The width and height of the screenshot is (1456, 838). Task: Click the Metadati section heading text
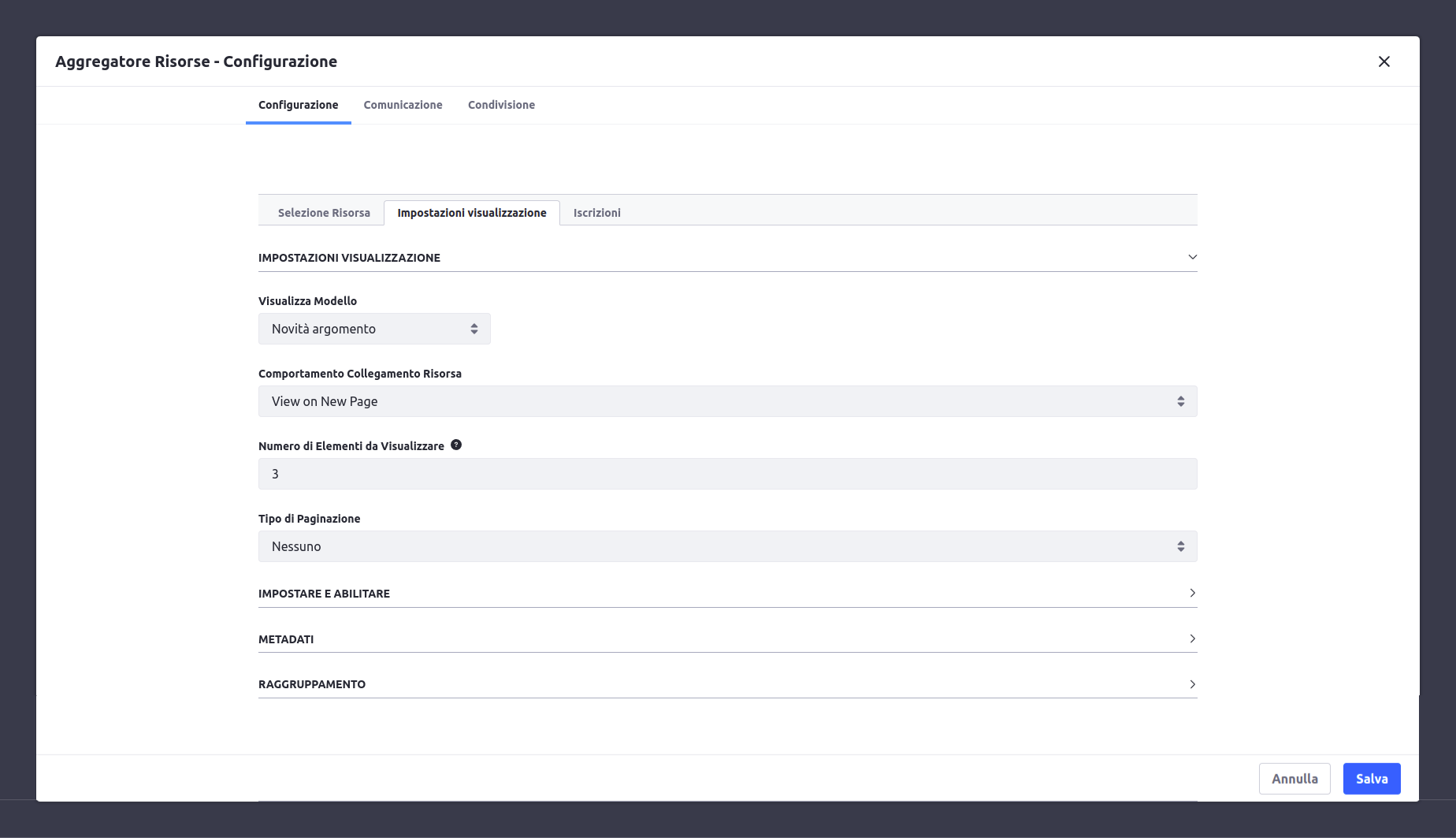286,639
